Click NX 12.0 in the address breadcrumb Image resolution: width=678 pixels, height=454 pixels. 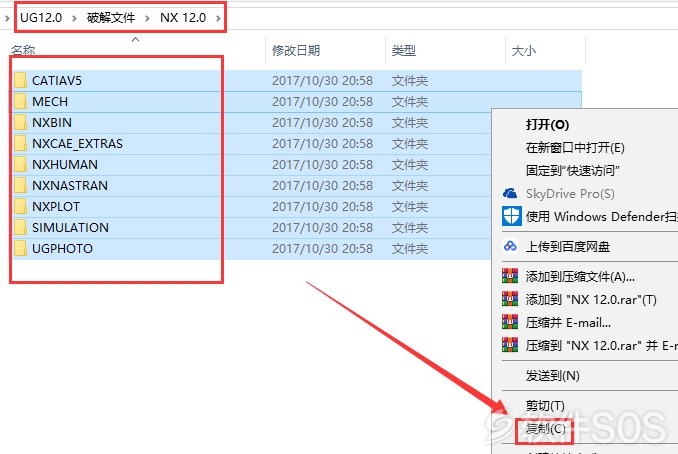pos(183,18)
